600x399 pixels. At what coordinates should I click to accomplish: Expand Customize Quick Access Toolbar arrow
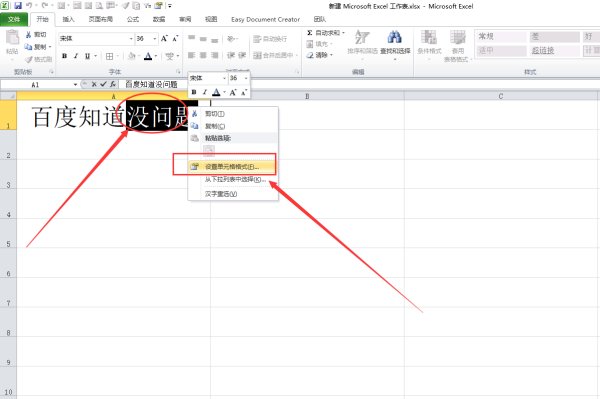170,6
